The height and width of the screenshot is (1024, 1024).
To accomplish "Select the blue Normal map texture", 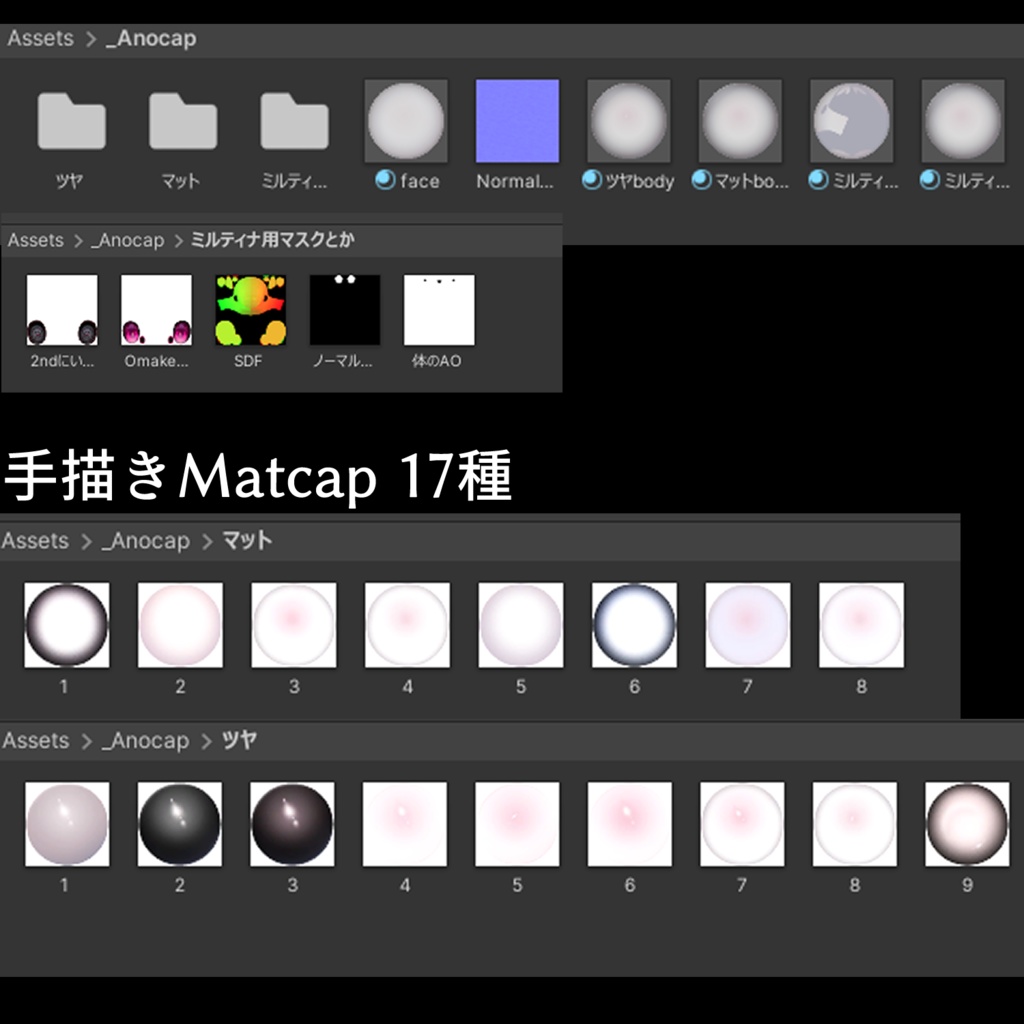I will tap(516, 120).
